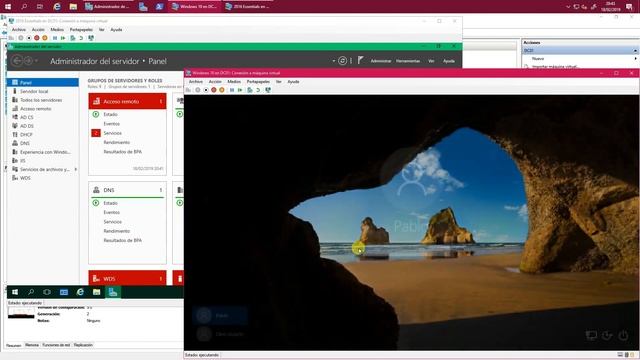Open Ayuda menu in Server Manager header
This screenshot has height=360, width=640.
tap(449, 61)
